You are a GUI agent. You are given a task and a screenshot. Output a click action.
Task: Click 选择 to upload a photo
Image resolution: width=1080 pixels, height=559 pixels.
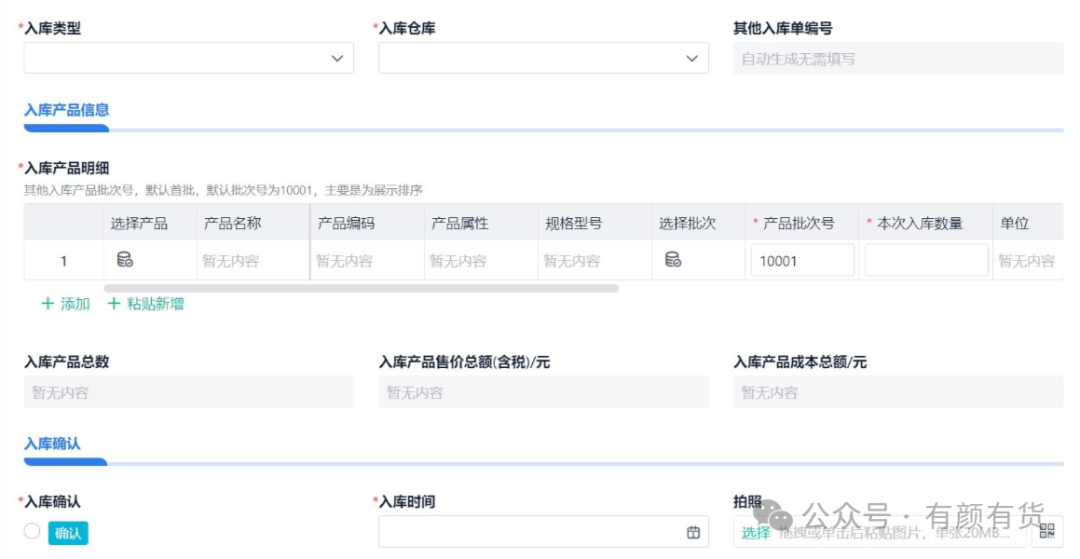coord(755,532)
